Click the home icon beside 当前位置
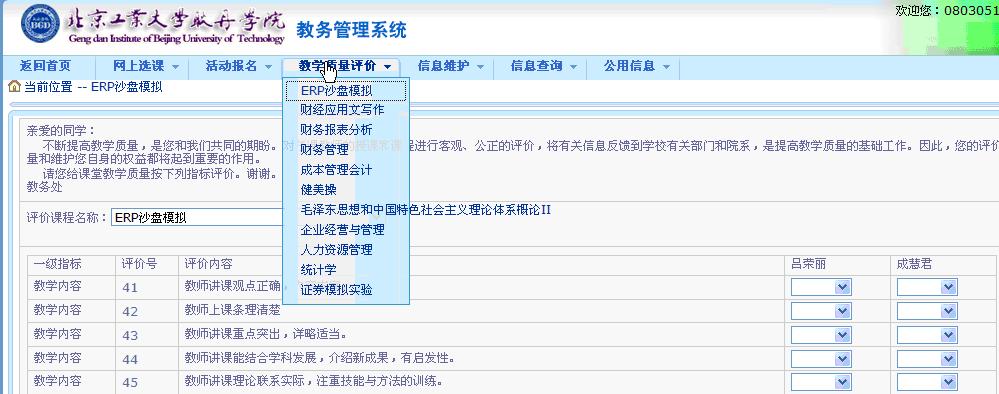The width and height of the screenshot is (999, 394). pyautogui.click(x=14, y=87)
